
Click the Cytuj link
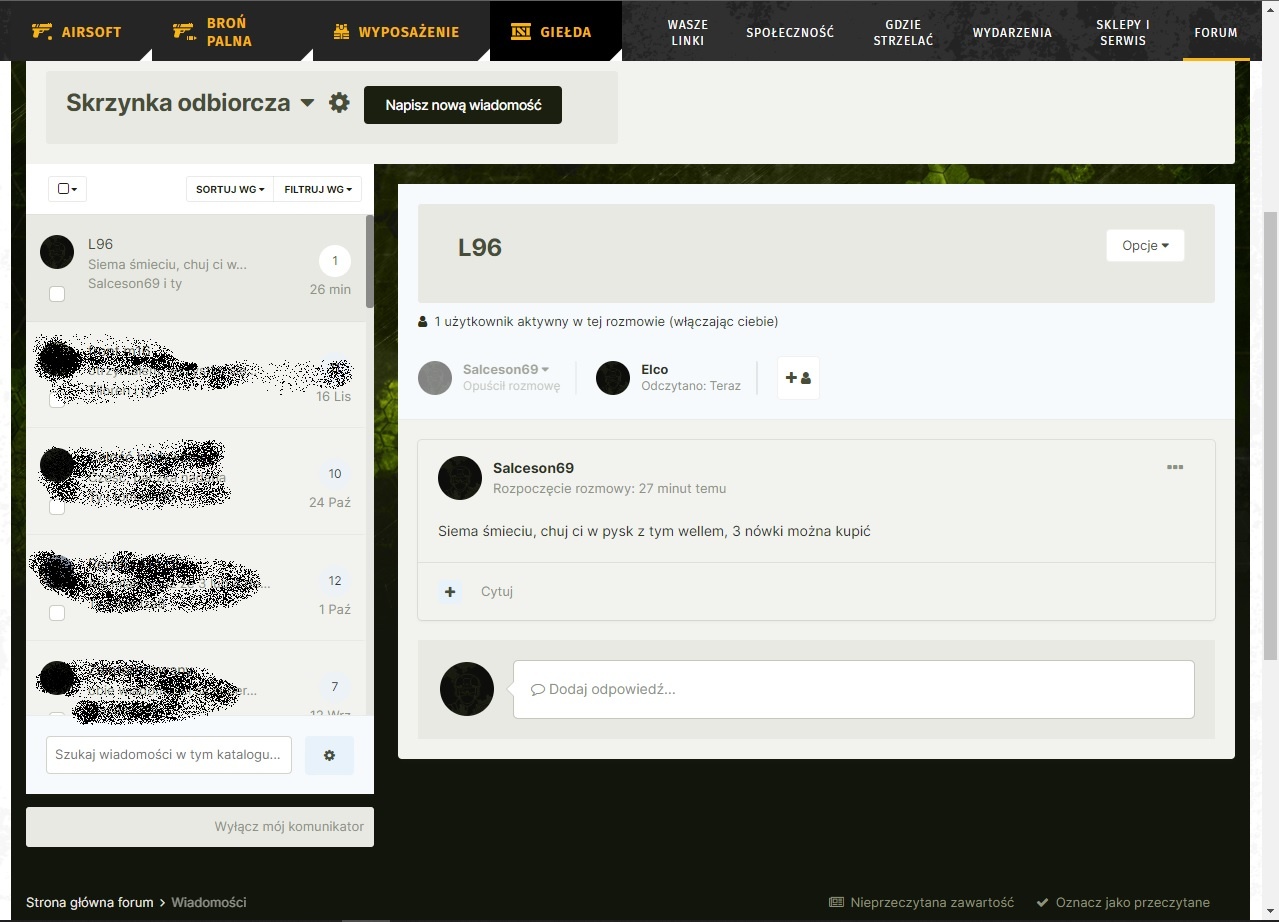[x=497, y=592]
